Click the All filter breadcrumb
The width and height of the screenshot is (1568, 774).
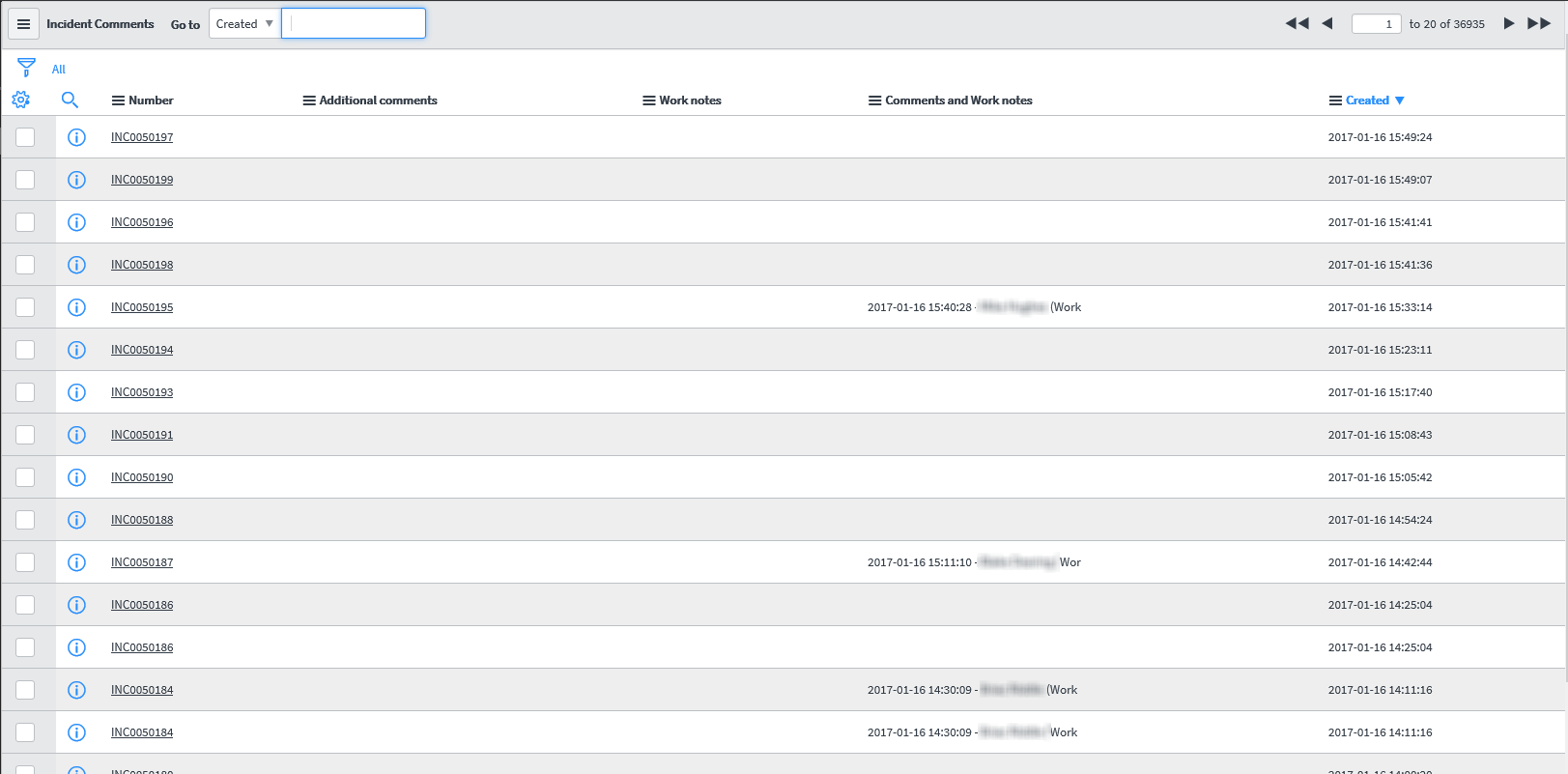[59, 70]
